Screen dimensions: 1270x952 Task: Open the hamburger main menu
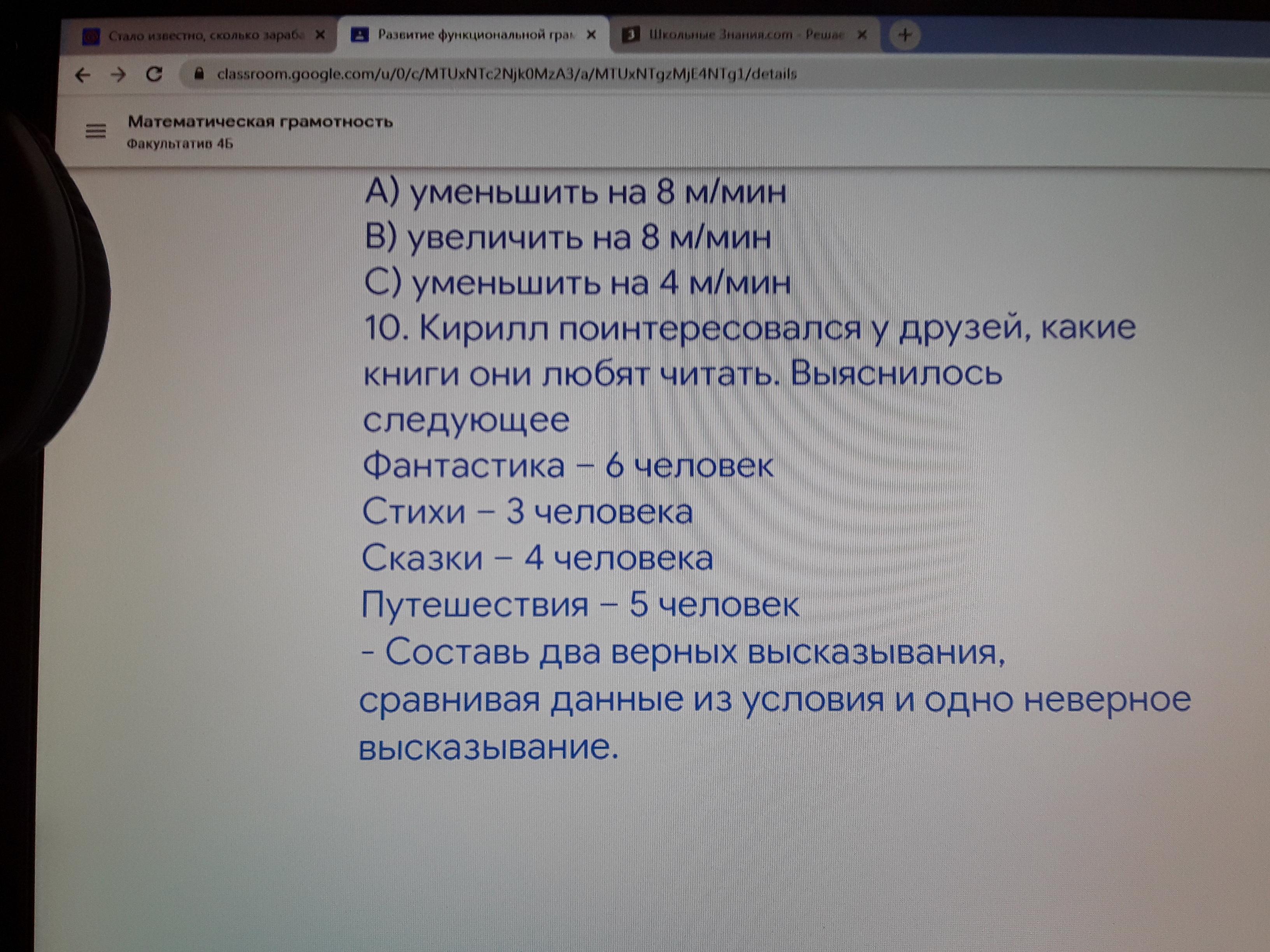(95, 131)
